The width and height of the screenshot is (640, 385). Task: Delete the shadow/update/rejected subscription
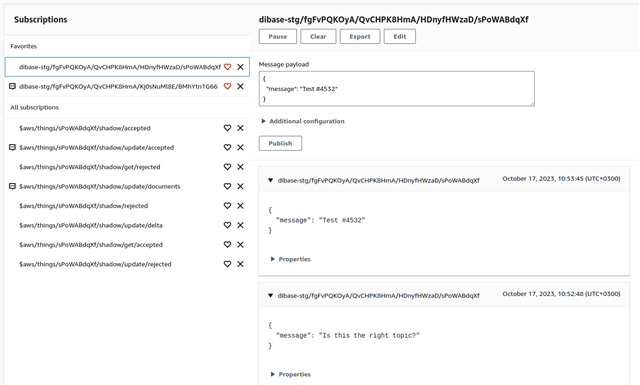tap(240, 264)
